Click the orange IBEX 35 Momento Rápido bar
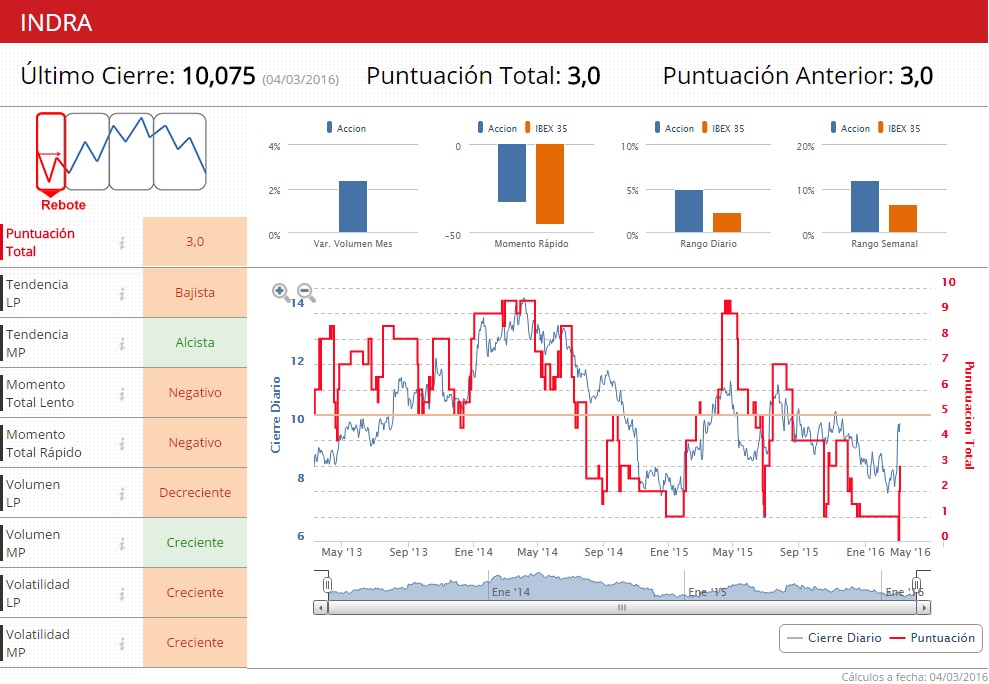The image size is (989, 684). tap(550, 184)
